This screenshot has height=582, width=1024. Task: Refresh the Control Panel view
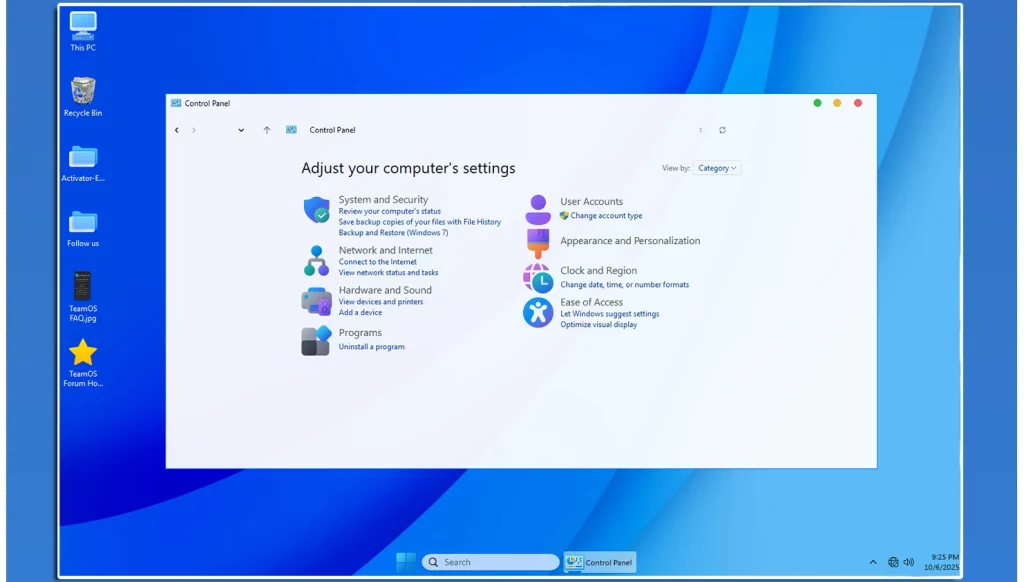(x=722, y=130)
